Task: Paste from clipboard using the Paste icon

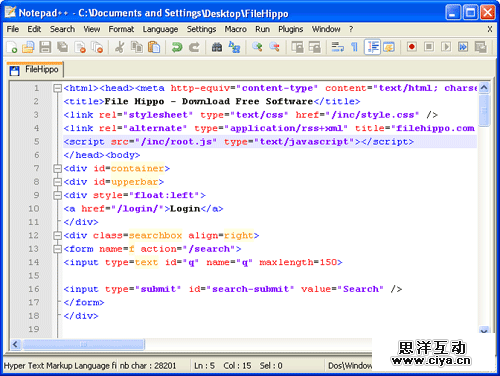Action: tap(154, 47)
